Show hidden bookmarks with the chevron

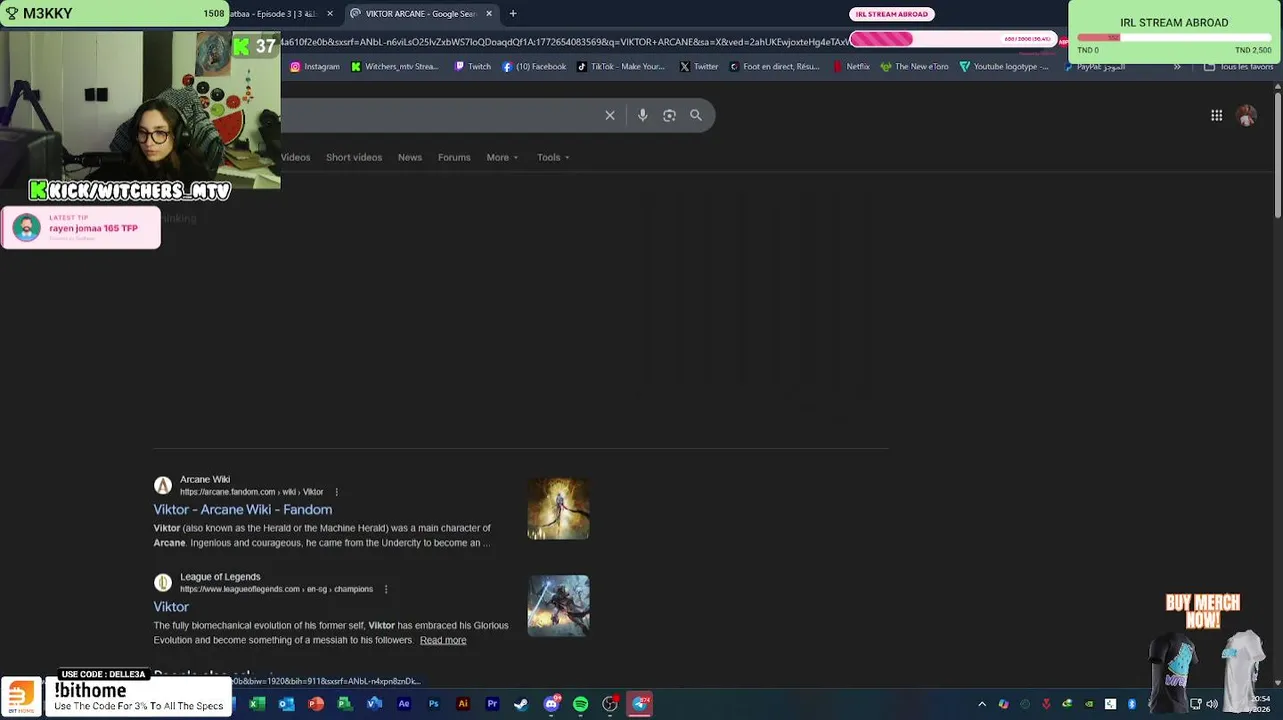point(1177,67)
